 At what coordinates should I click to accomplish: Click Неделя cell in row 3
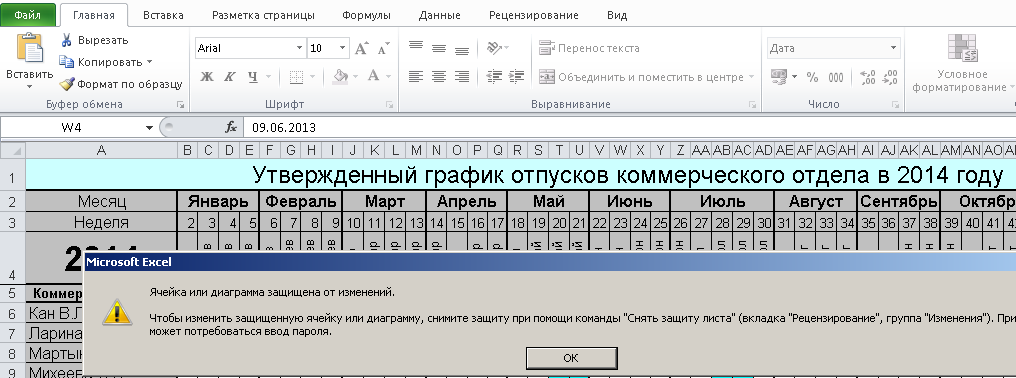(x=101, y=222)
